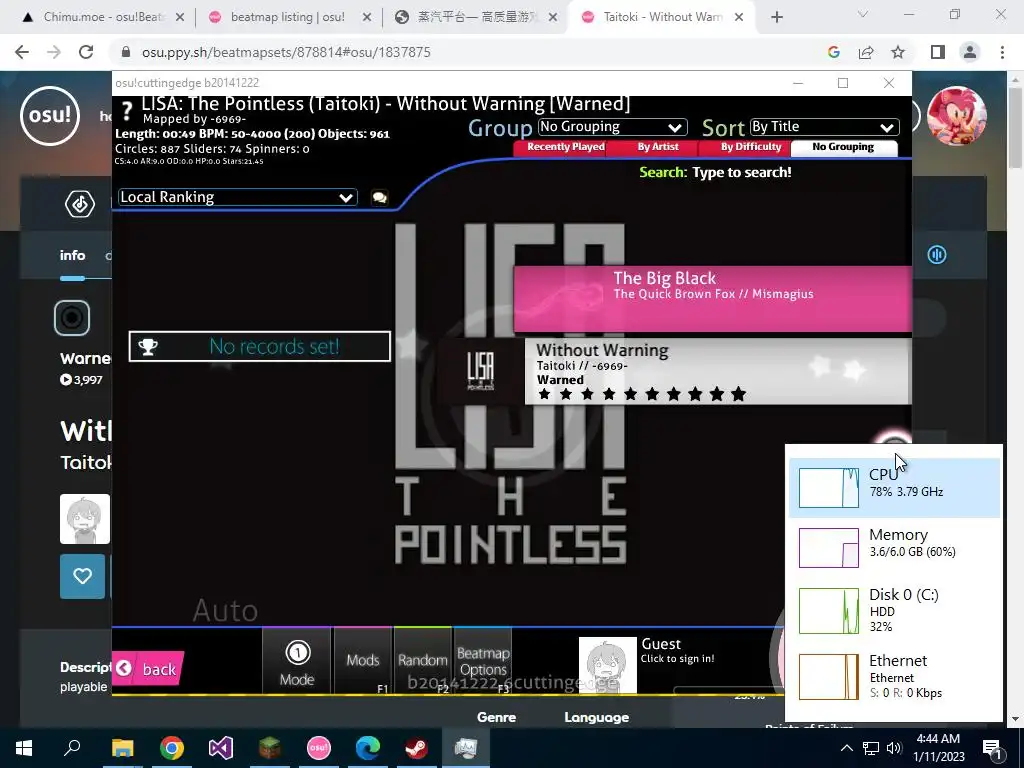Switch to the beatmap listing browser tab
Viewport: 1024px width, 768px height.
(x=287, y=17)
